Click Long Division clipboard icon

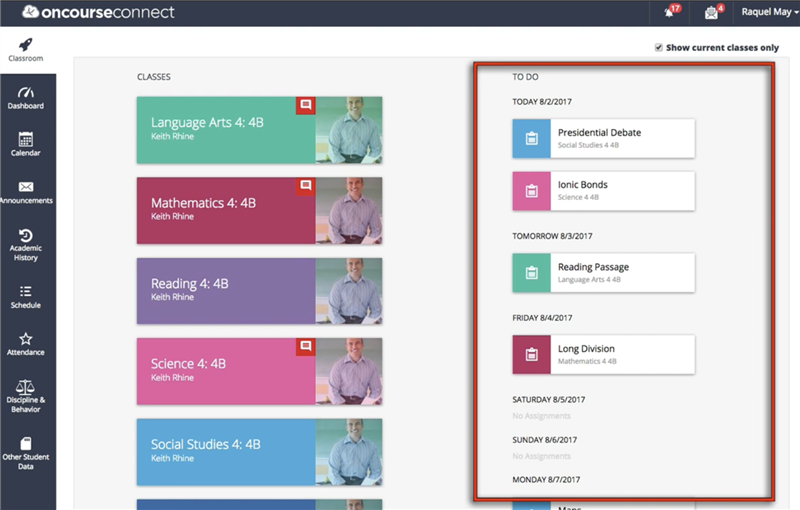click(x=532, y=354)
